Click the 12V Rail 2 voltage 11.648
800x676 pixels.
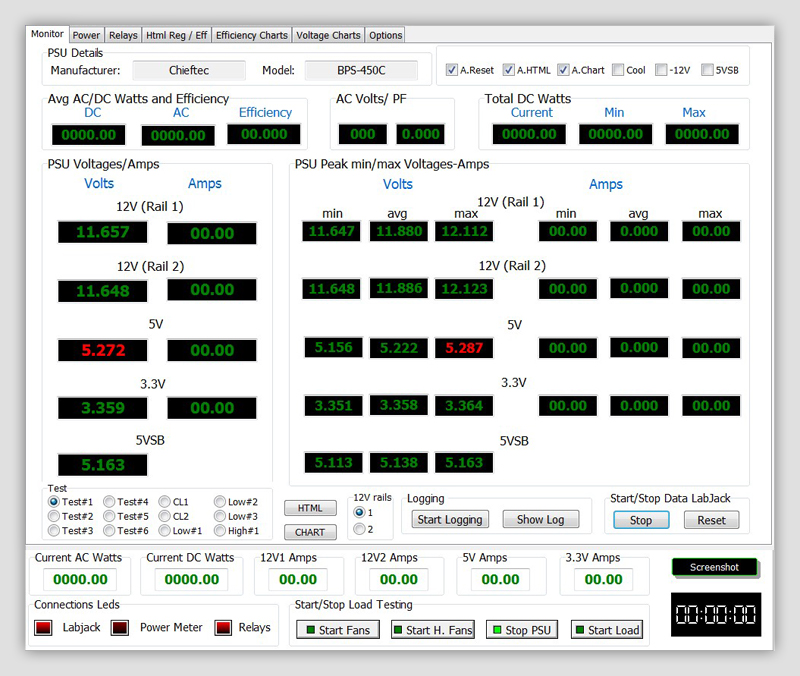(103, 291)
